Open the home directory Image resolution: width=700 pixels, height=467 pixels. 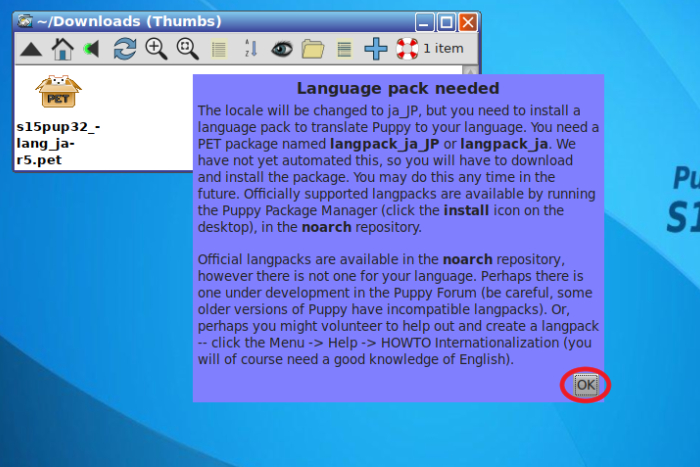(62, 49)
